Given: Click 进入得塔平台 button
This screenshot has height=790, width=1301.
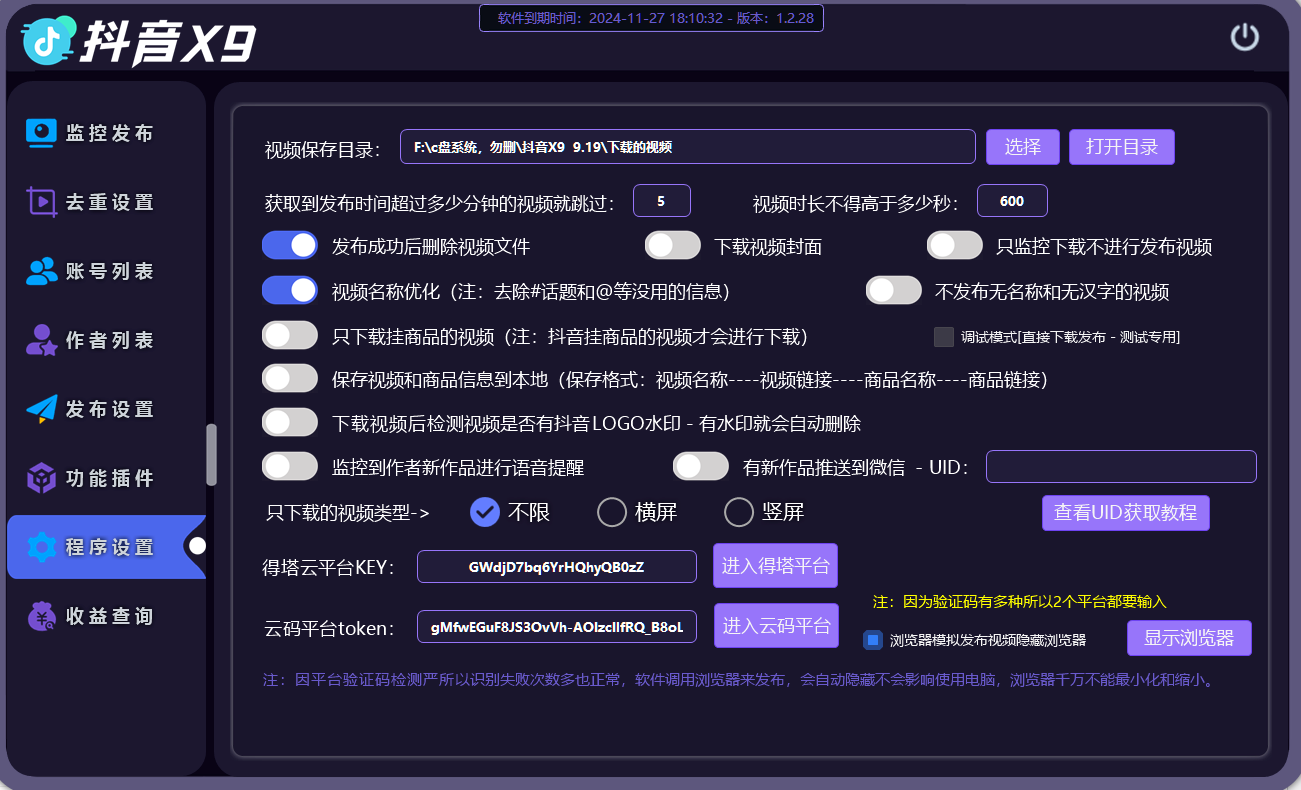Looking at the screenshot, I should (x=776, y=566).
